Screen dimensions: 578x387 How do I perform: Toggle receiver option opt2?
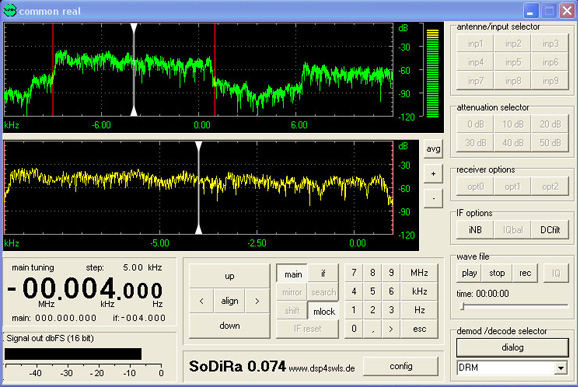click(550, 186)
